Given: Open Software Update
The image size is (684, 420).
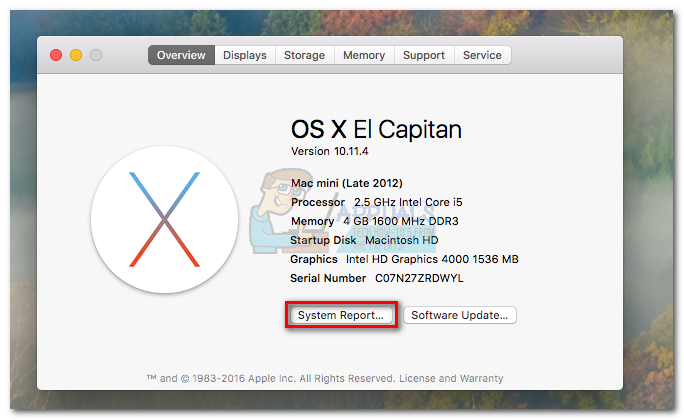Looking at the screenshot, I should pyautogui.click(x=460, y=315).
